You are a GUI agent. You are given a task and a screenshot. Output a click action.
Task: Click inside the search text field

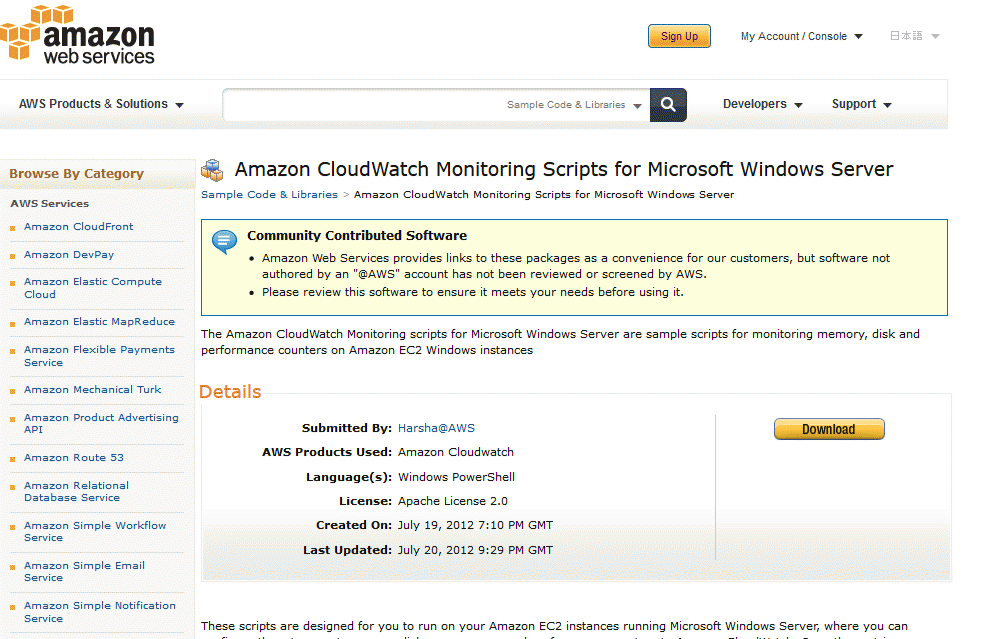(364, 105)
